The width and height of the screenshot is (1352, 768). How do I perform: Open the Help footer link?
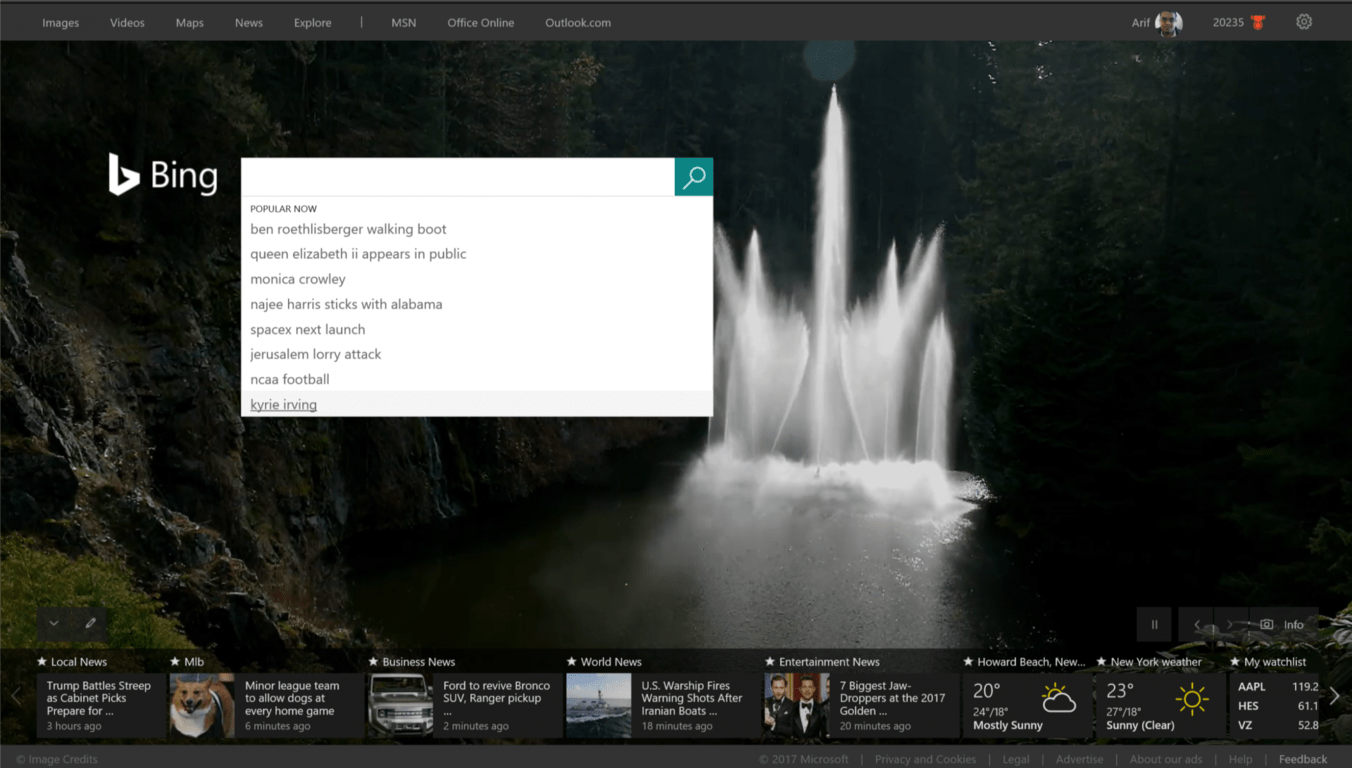(1240, 759)
